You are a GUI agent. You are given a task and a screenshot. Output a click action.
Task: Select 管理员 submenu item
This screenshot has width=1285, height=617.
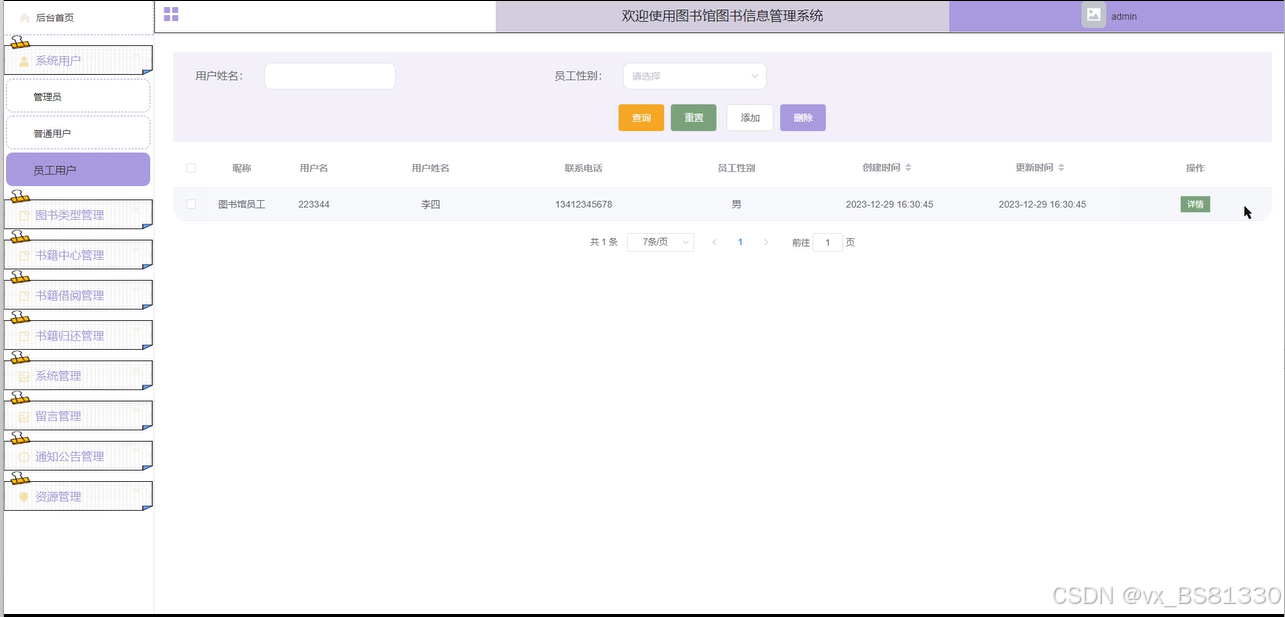click(x=78, y=97)
